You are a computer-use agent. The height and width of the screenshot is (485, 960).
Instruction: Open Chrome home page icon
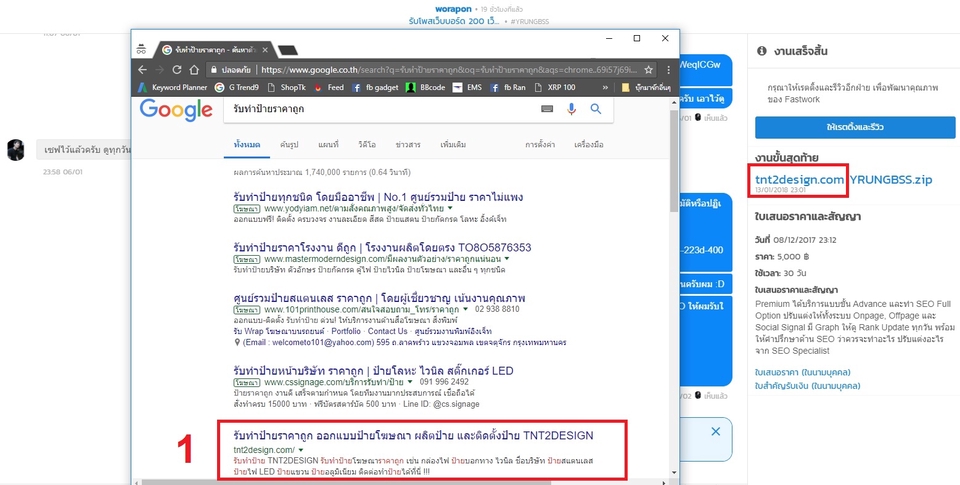pos(193,70)
